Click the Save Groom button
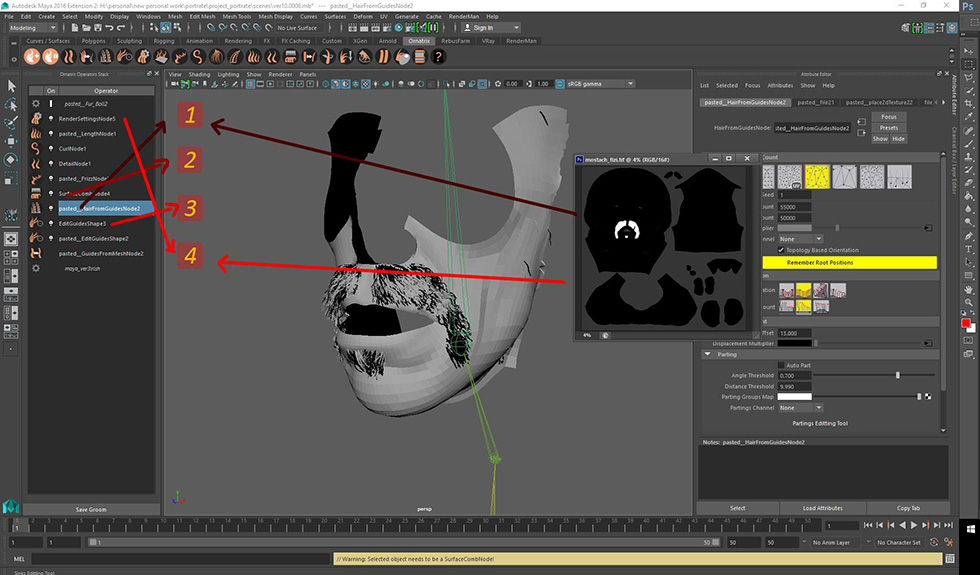The height and width of the screenshot is (575, 980). (91, 509)
